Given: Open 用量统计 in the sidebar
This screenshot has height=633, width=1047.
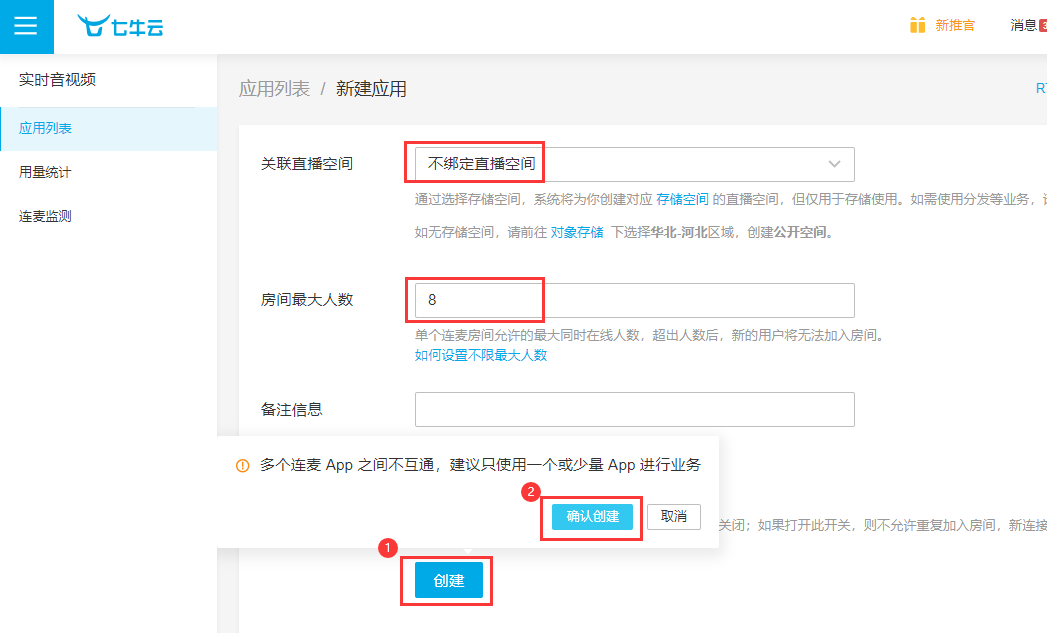Looking at the screenshot, I should [45, 172].
